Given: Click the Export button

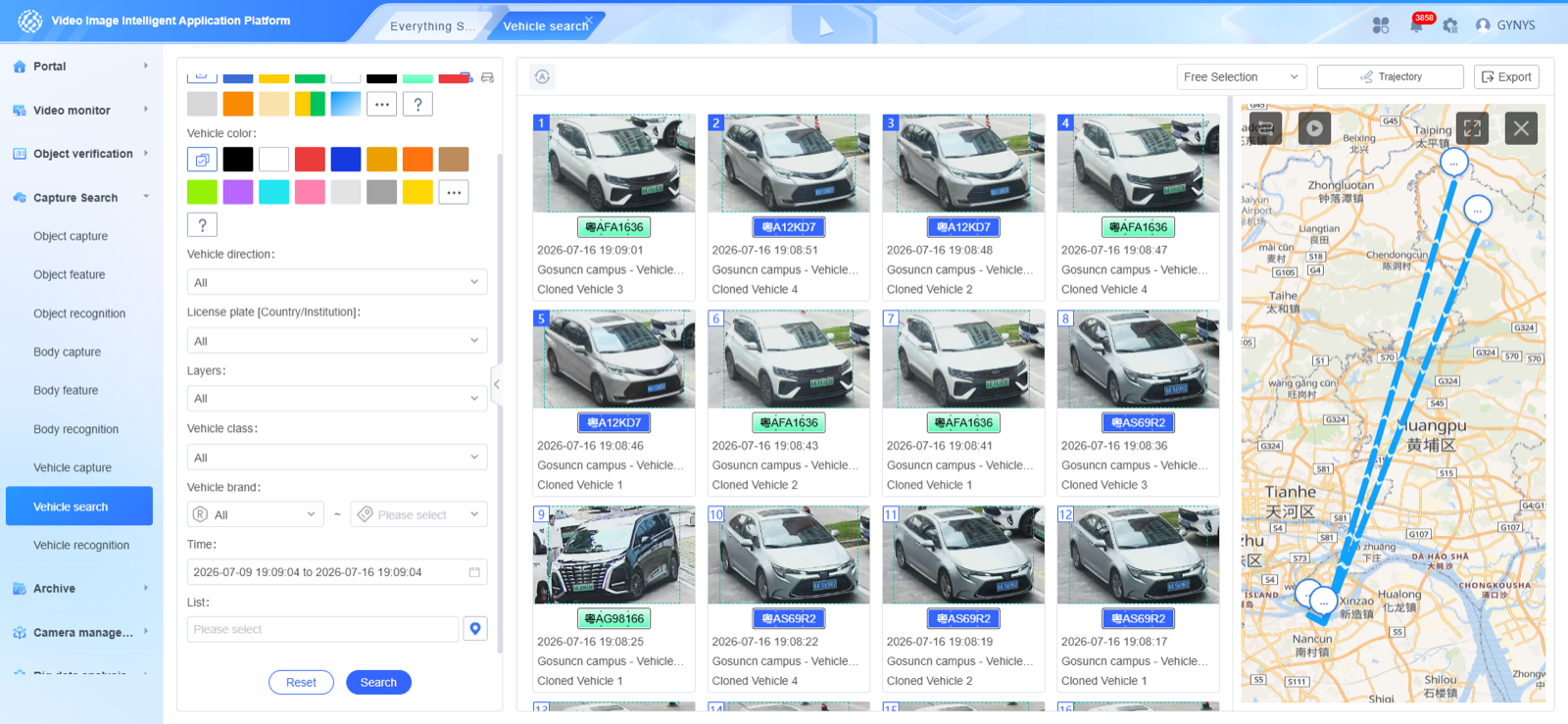Looking at the screenshot, I should click(1506, 76).
